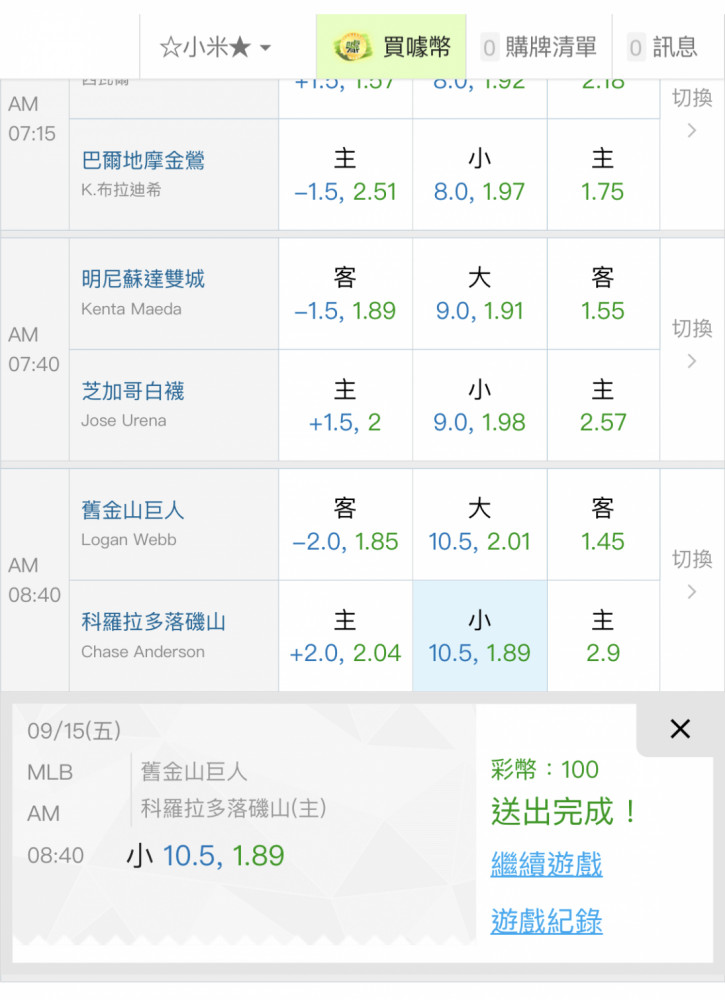Select 客 −1.5, 1.89 Twins spread

[345, 294]
